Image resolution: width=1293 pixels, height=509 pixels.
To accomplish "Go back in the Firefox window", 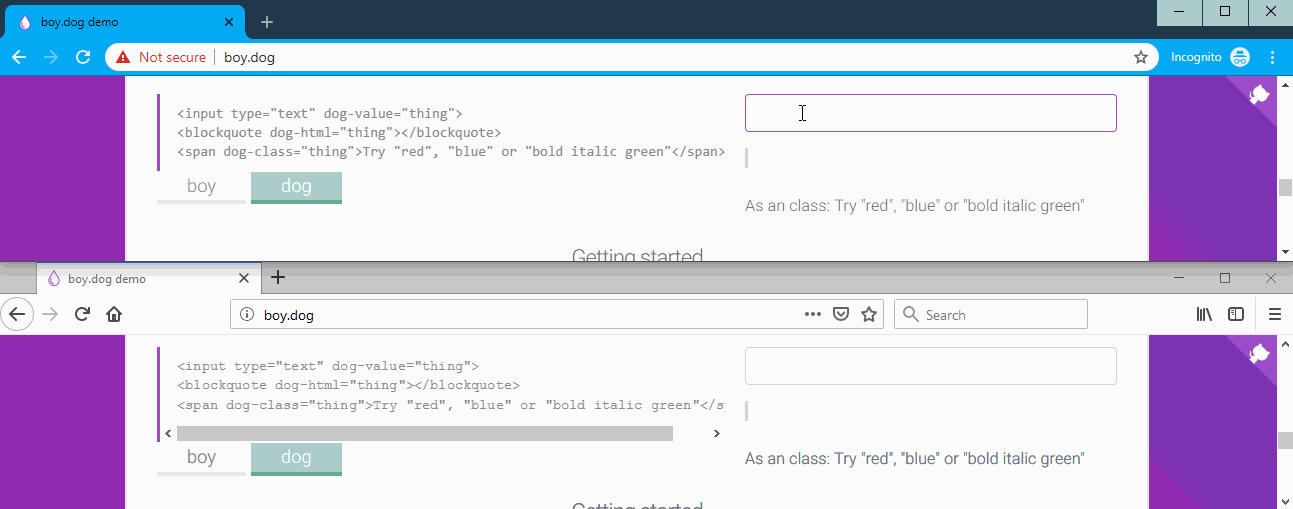I will 17,314.
